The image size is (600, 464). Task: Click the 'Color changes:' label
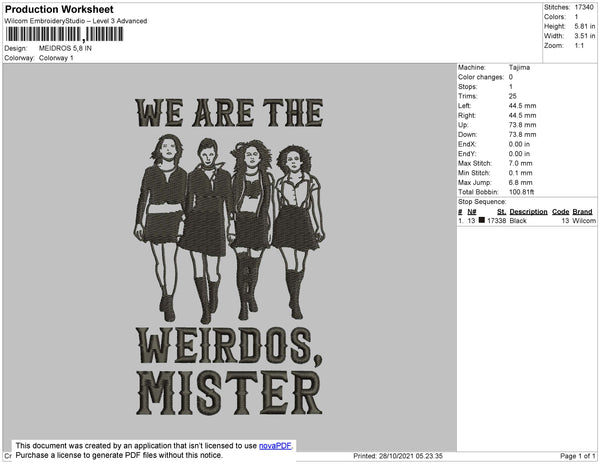pyautogui.click(x=481, y=77)
